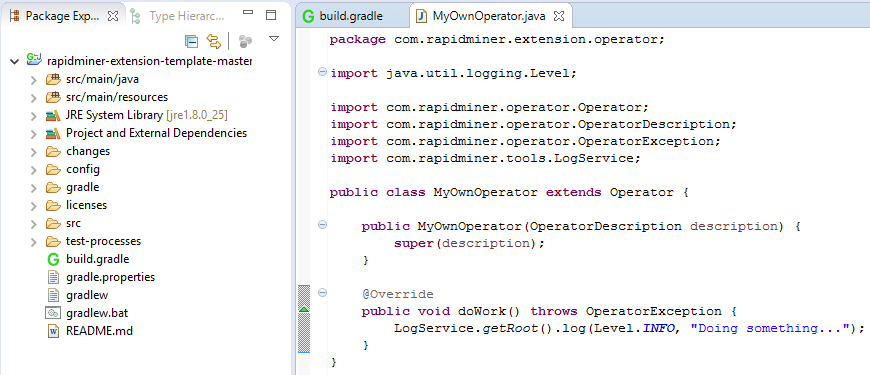Image resolution: width=870 pixels, height=375 pixels.
Task: Click the config folder icon
Action: point(53,169)
